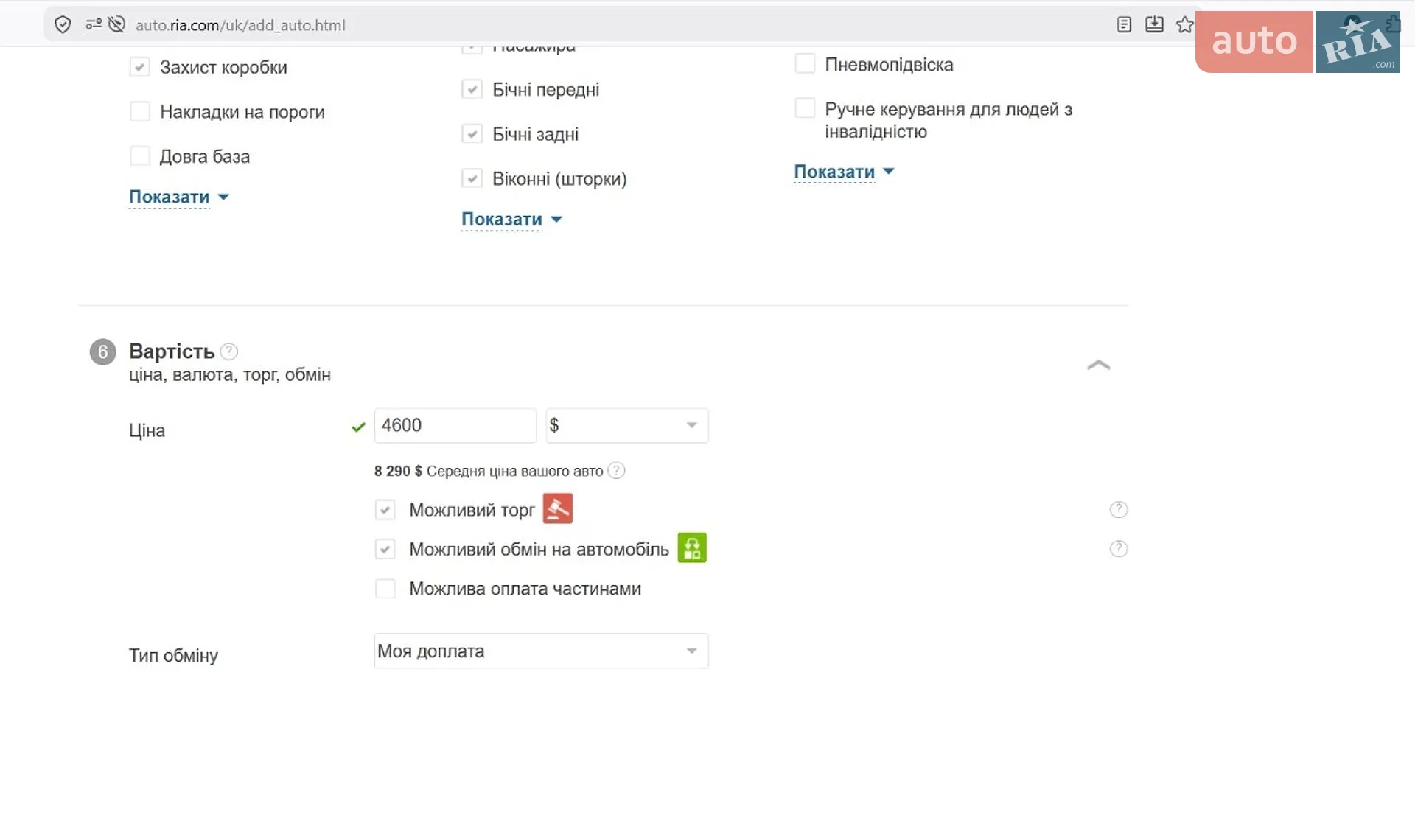Click the price input field 4600
This screenshot has height=840, width=1415.
[455, 425]
